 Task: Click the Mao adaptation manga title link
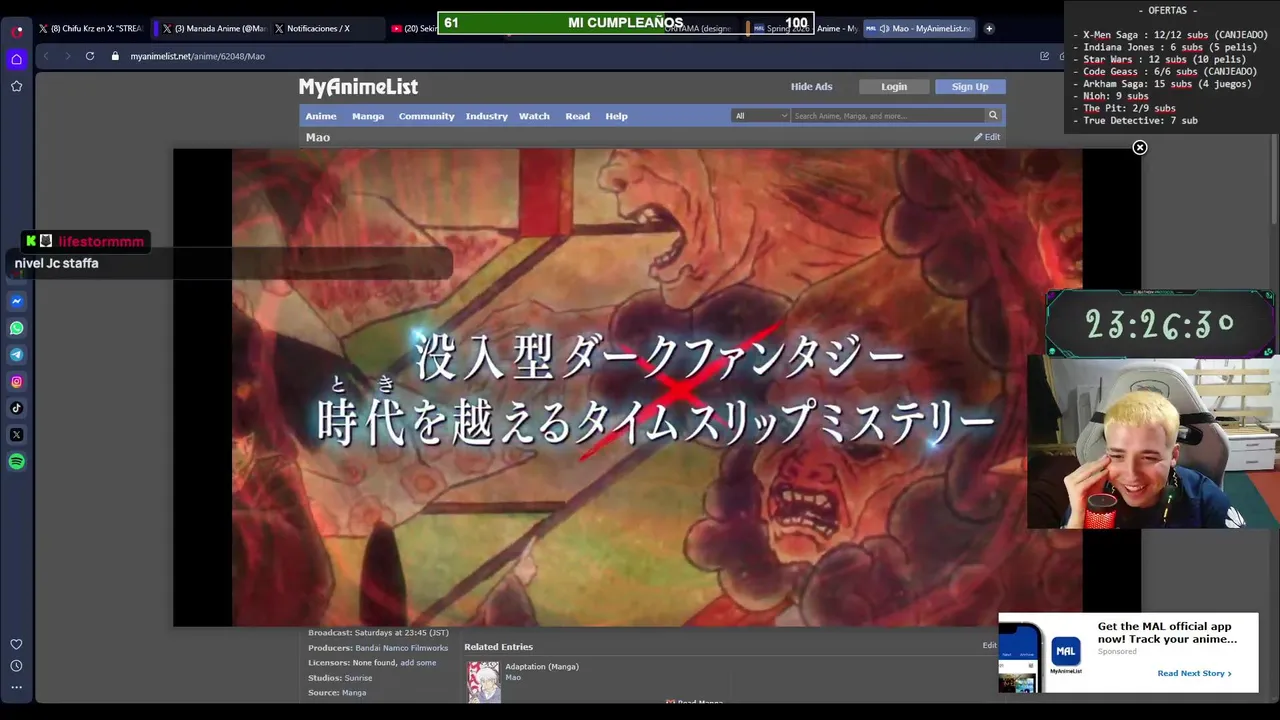(513, 678)
